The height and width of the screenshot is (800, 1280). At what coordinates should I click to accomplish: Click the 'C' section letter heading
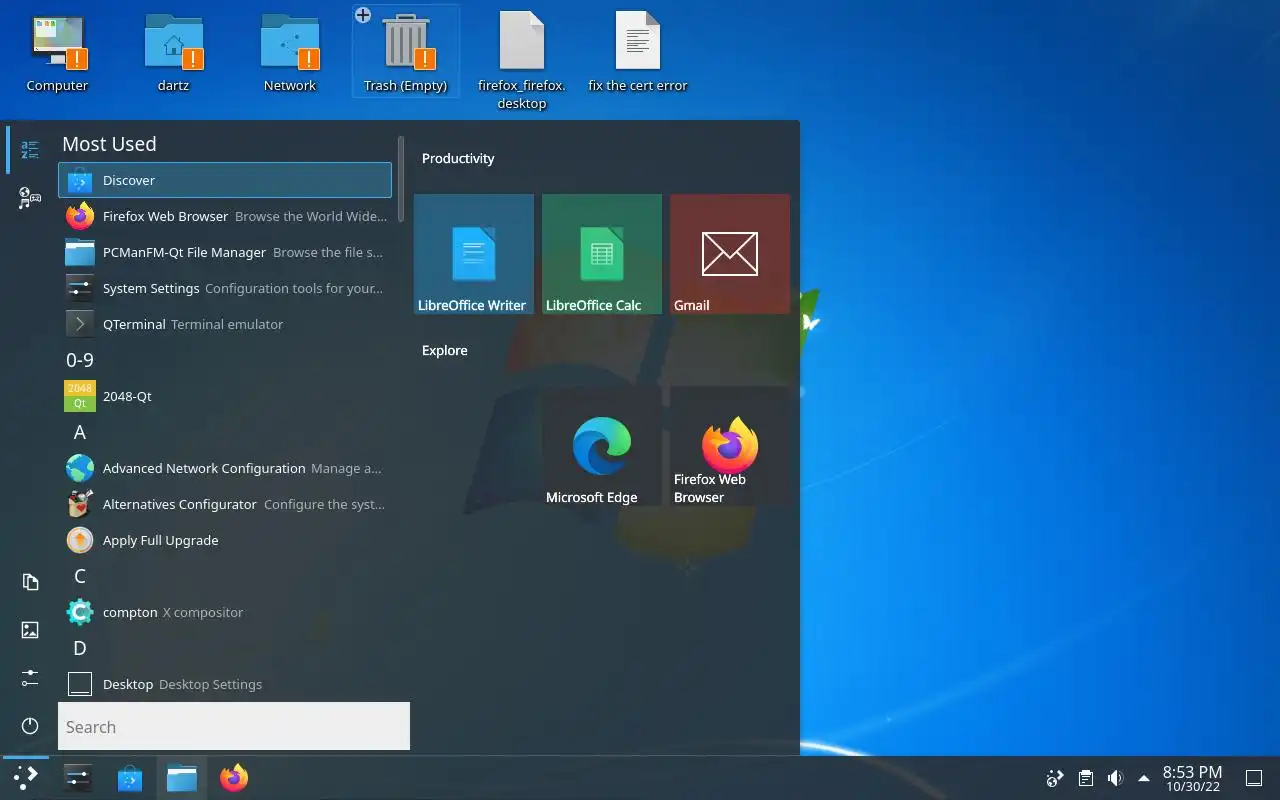coord(80,576)
